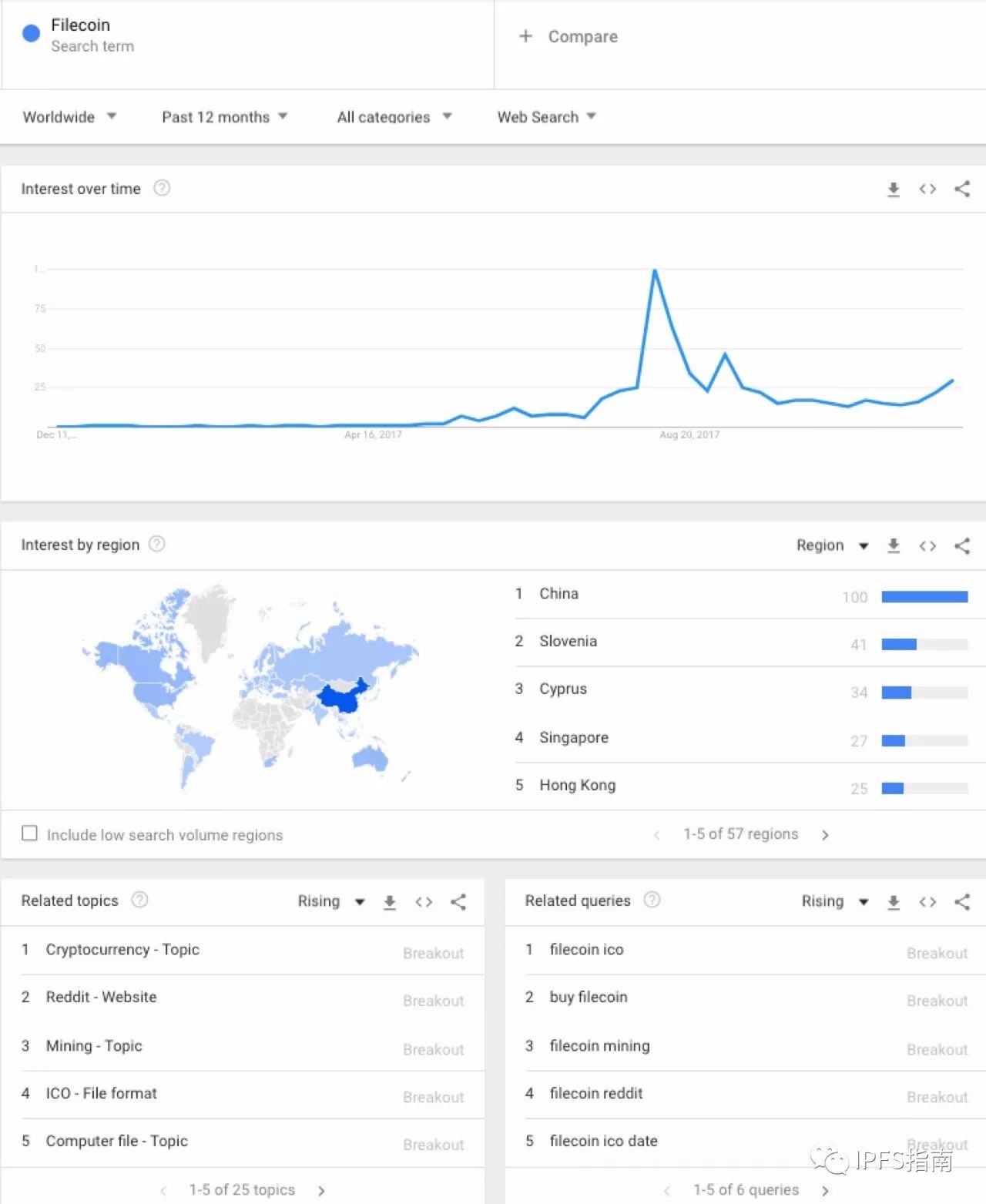986x1204 pixels.
Task: Open help for Interest over time
Action: [x=162, y=188]
